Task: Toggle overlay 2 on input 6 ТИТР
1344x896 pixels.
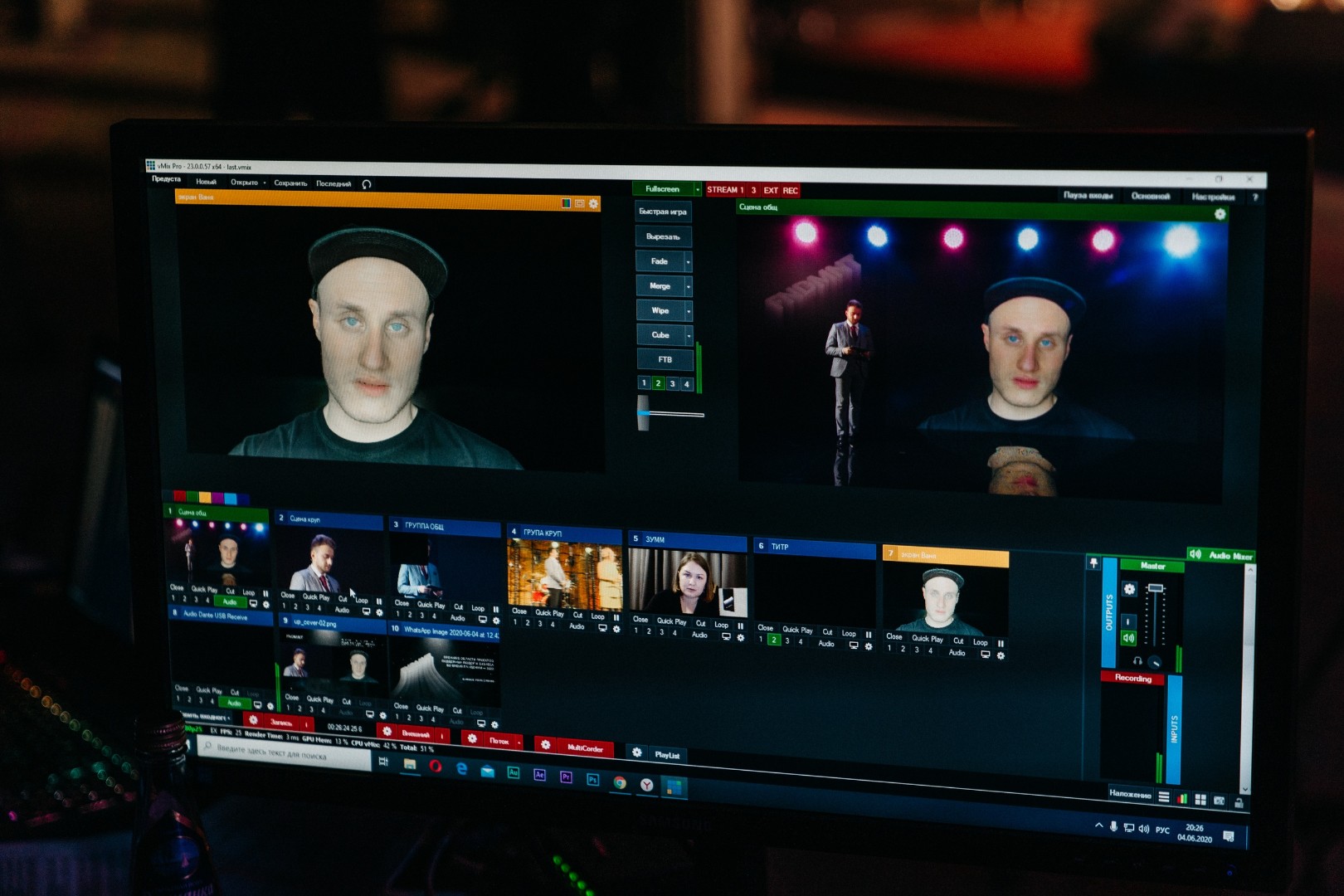Action: click(x=773, y=640)
